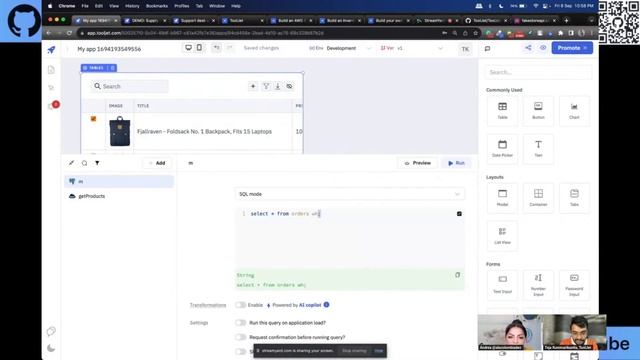
Task: Click into the SQL query editor
Action: point(349,238)
